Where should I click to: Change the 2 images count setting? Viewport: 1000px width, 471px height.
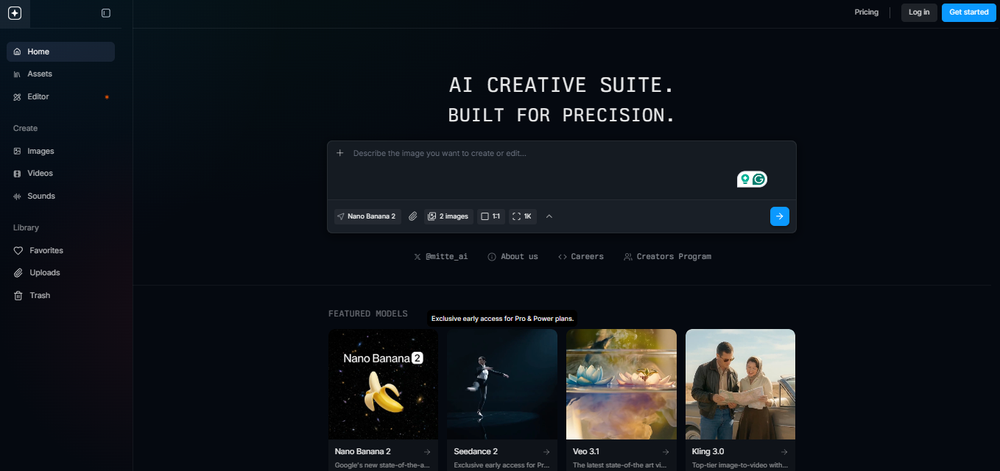click(448, 216)
